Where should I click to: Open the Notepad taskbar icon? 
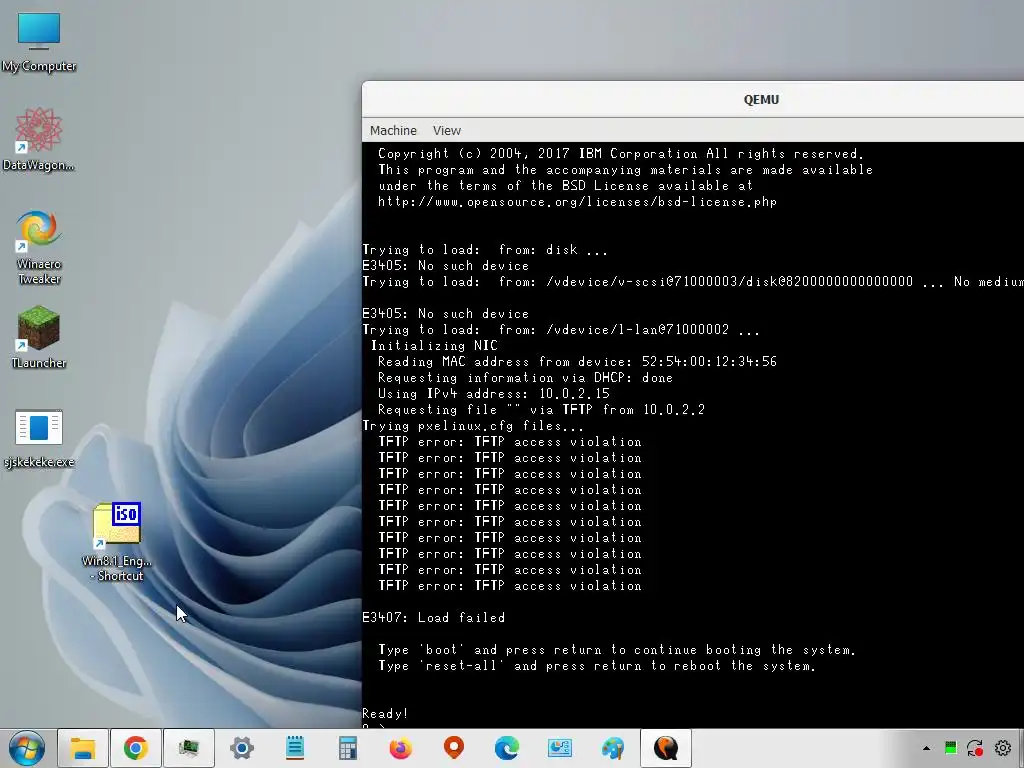coord(295,748)
